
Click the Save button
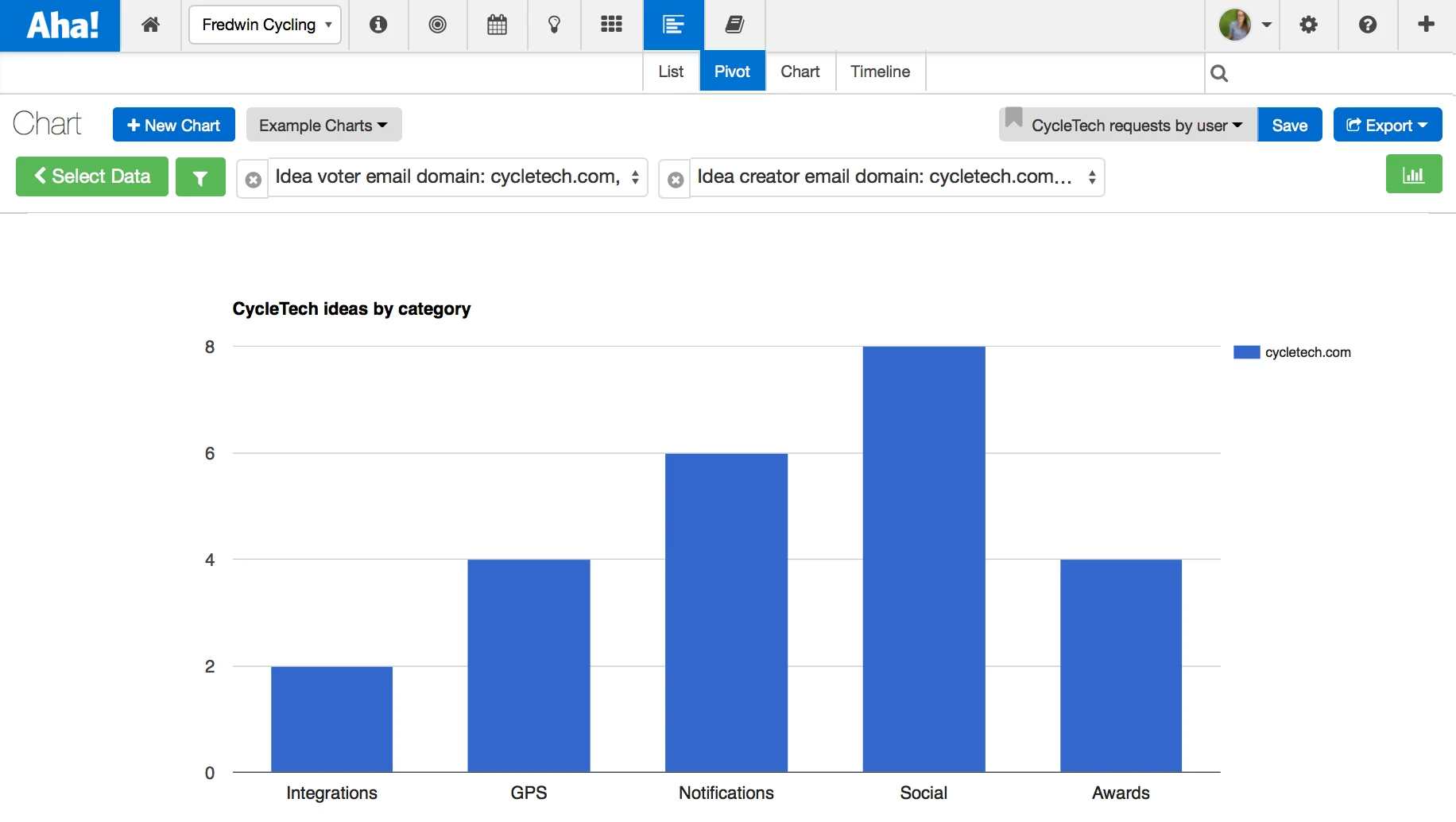[x=1289, y=125]
